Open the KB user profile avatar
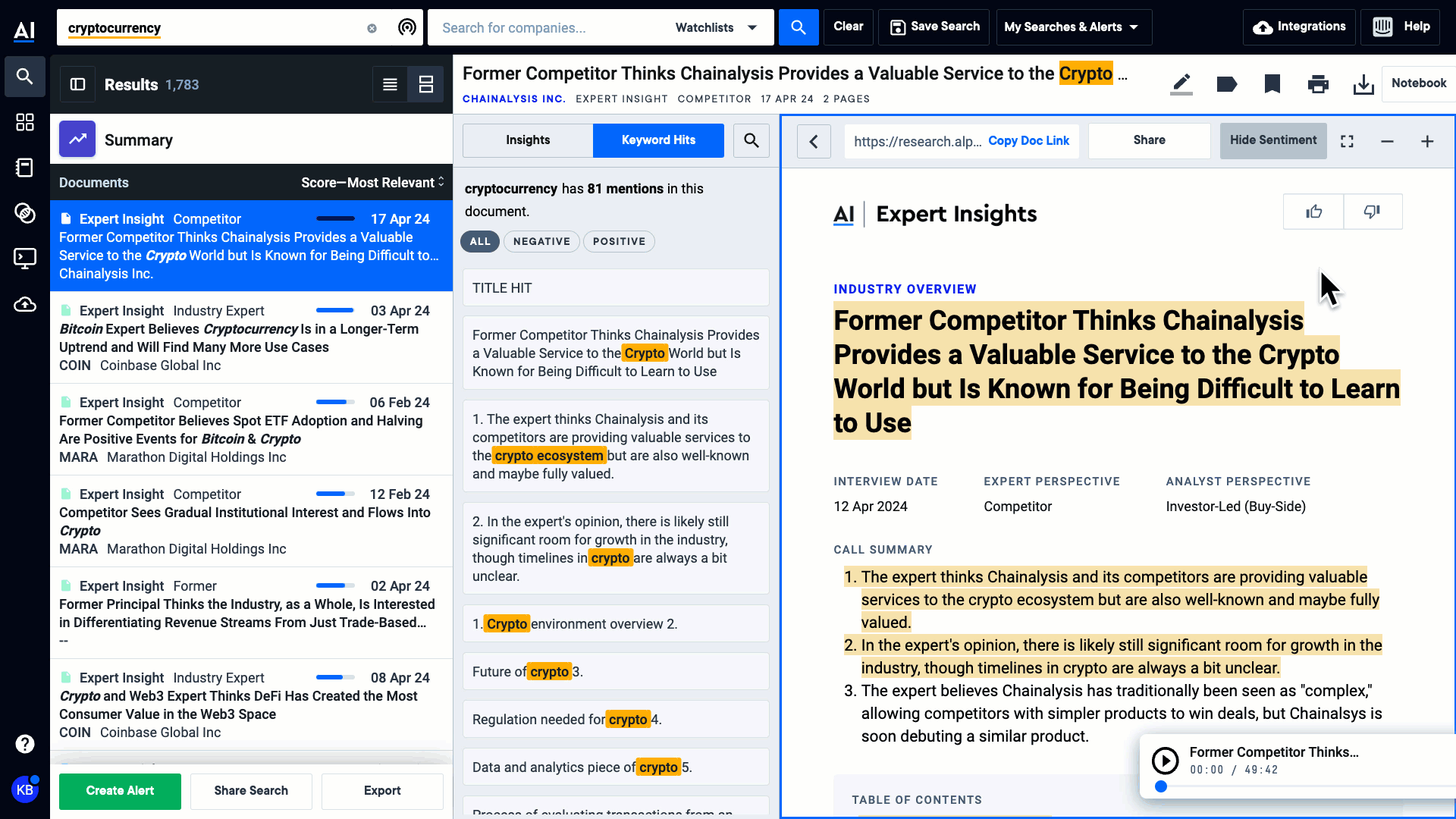Screen dimensions: 1456x819 [x=25, y=789]
